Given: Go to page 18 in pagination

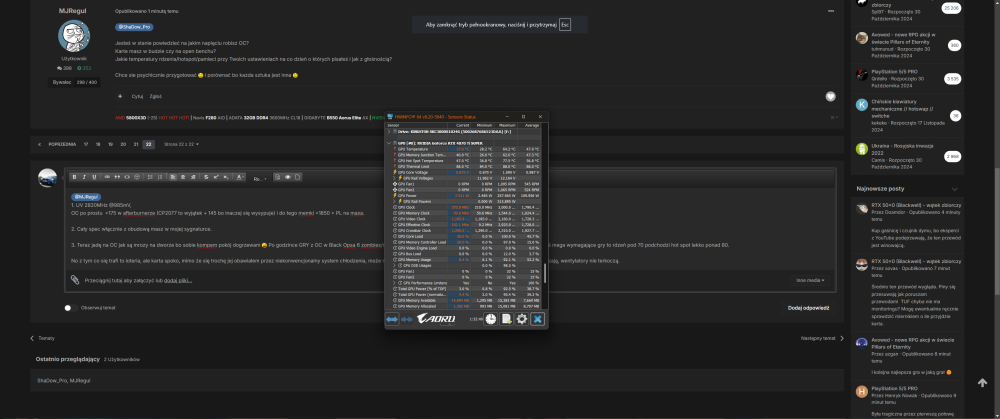Looking at the screenshot, I should coord(98,145).
